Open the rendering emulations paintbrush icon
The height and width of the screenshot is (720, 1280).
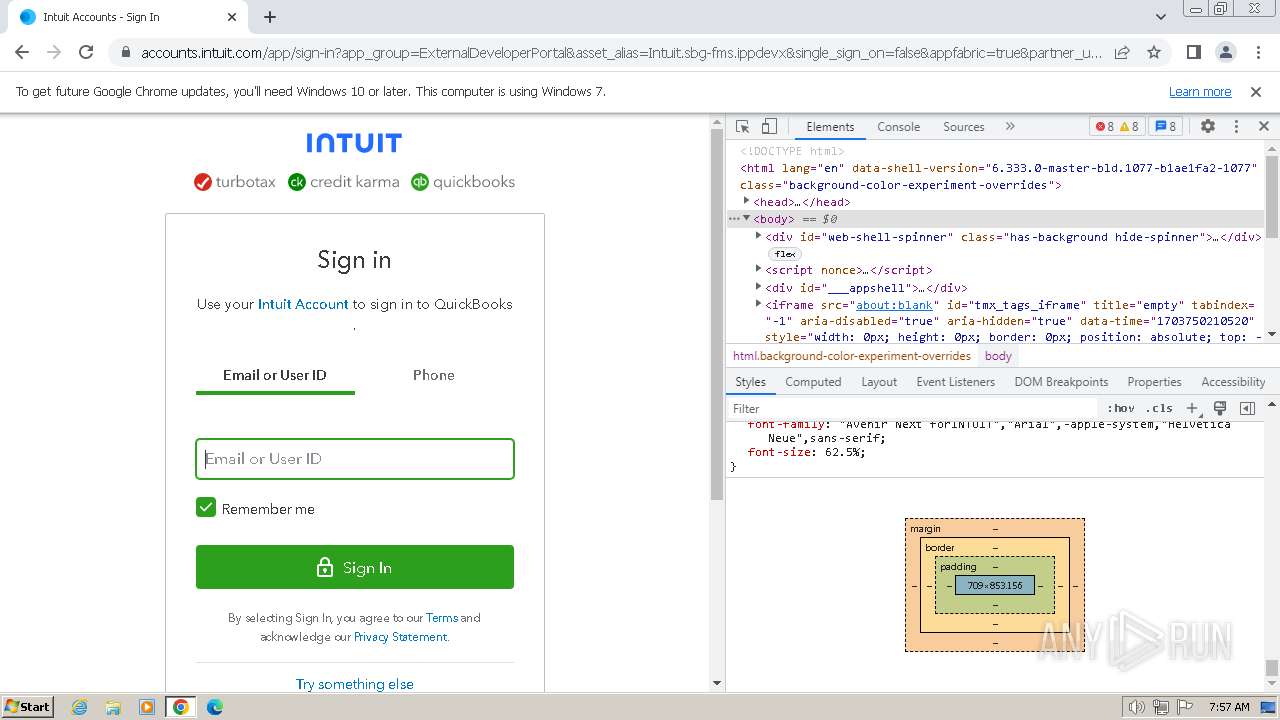pyautogui.click(x=1220, y=408)
